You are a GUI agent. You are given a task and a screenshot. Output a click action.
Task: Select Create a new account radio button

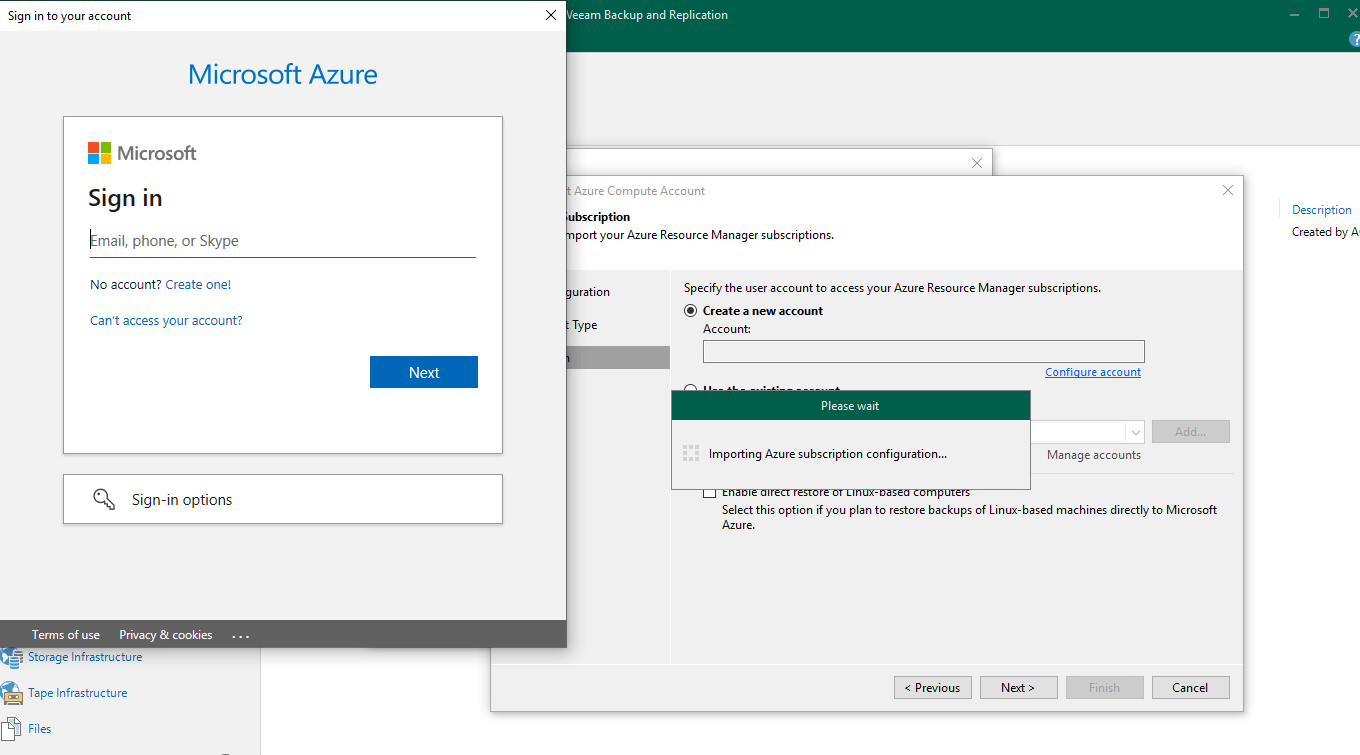(691, 311)
